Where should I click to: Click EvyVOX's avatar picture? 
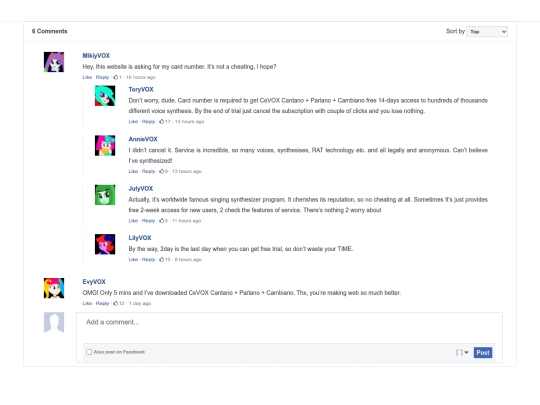pos(54,288)
